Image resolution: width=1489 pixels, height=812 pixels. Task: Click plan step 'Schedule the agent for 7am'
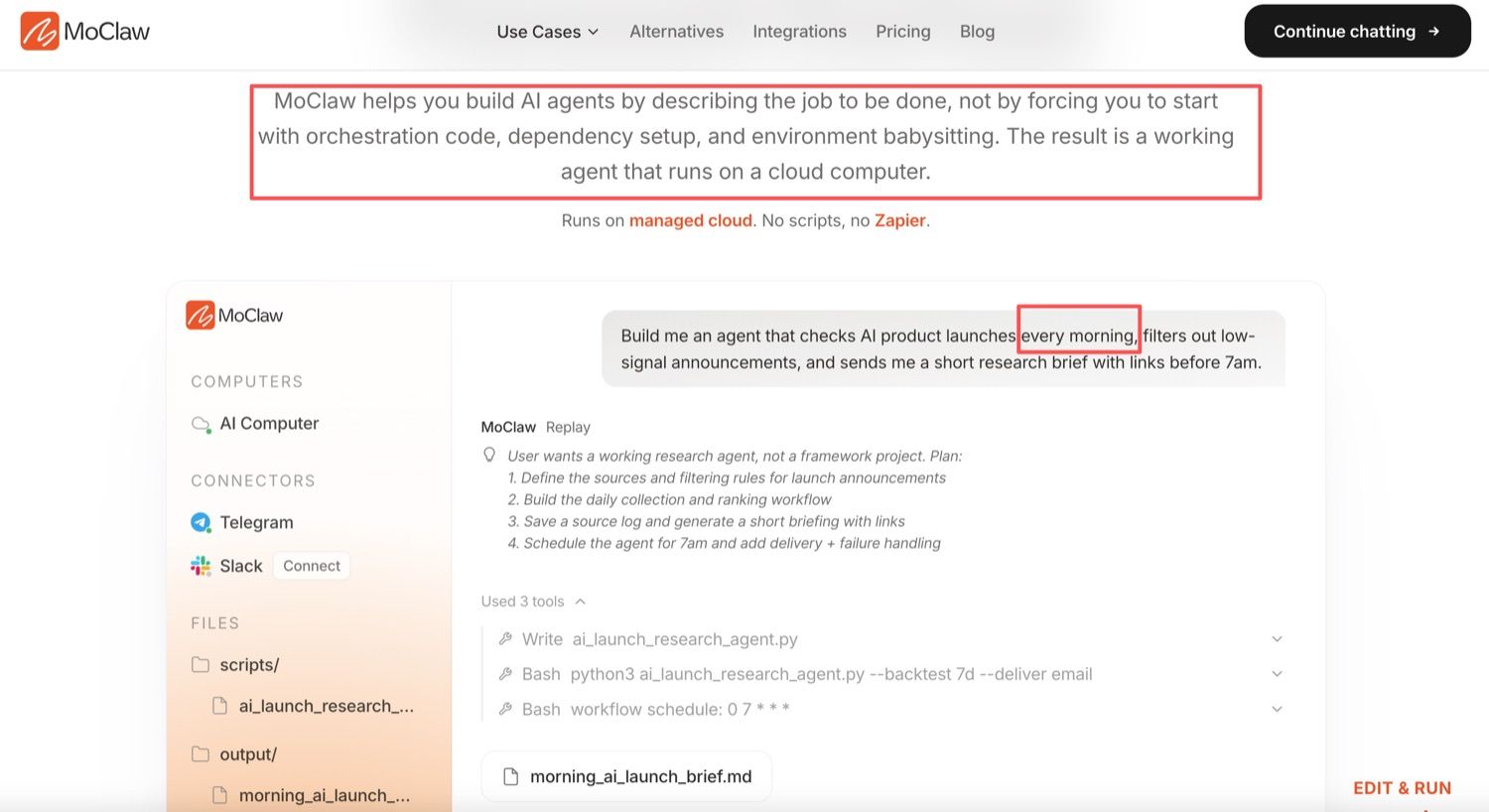tap(724, 543)
